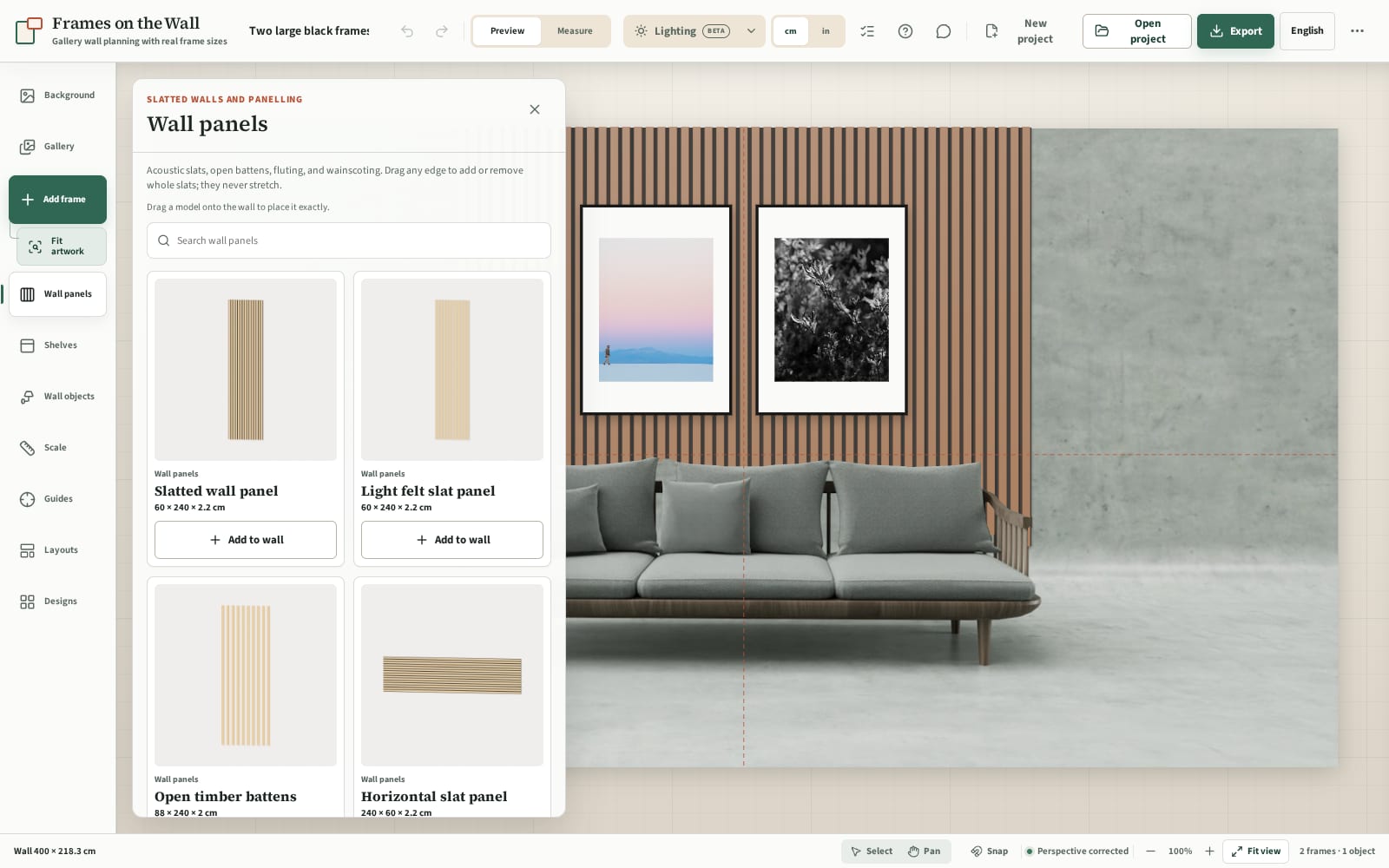Viewport: 1389px width, 868px height.
Task: Select the Wall panels sidebar tab
Action: [58, 294]
